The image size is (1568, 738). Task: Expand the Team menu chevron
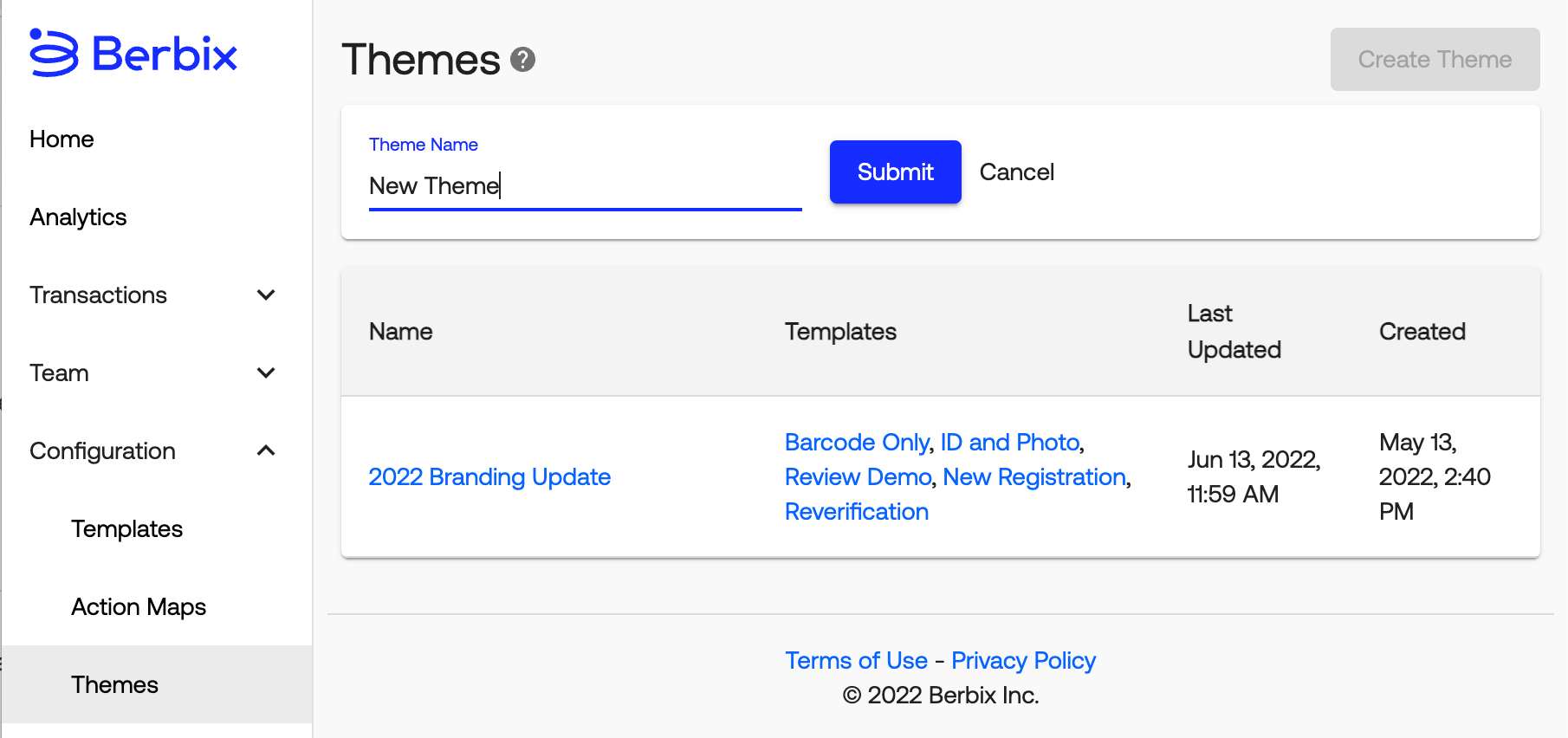click(x=266, y=373)
